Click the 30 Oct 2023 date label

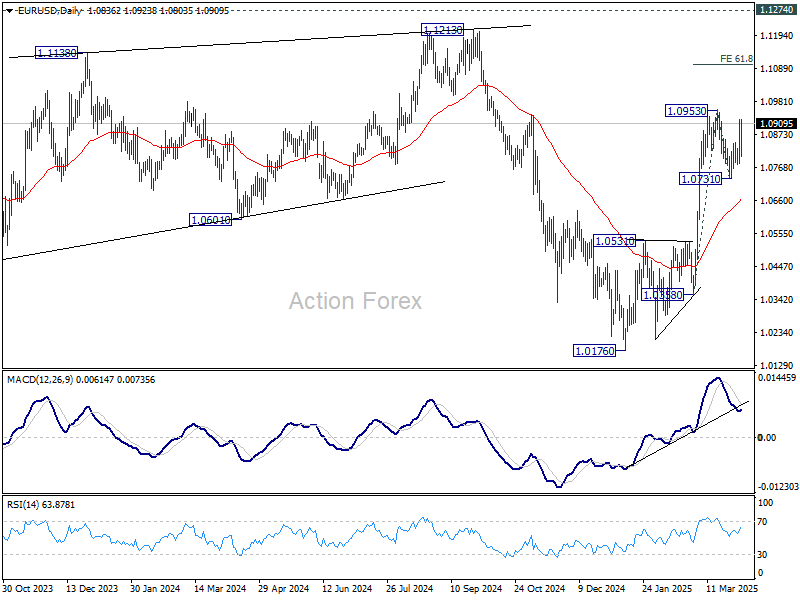point(28,588)
